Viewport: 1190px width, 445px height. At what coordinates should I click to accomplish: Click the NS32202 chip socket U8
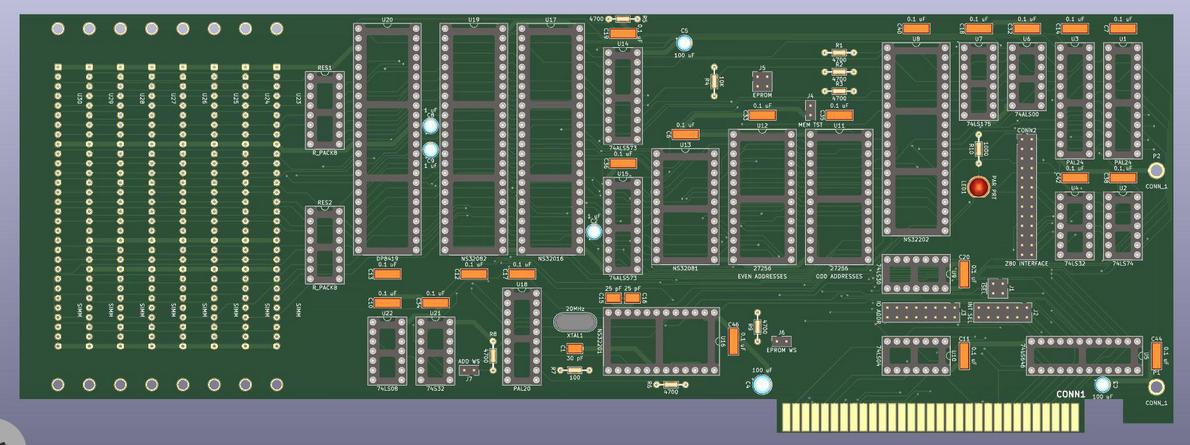(915, 138)
